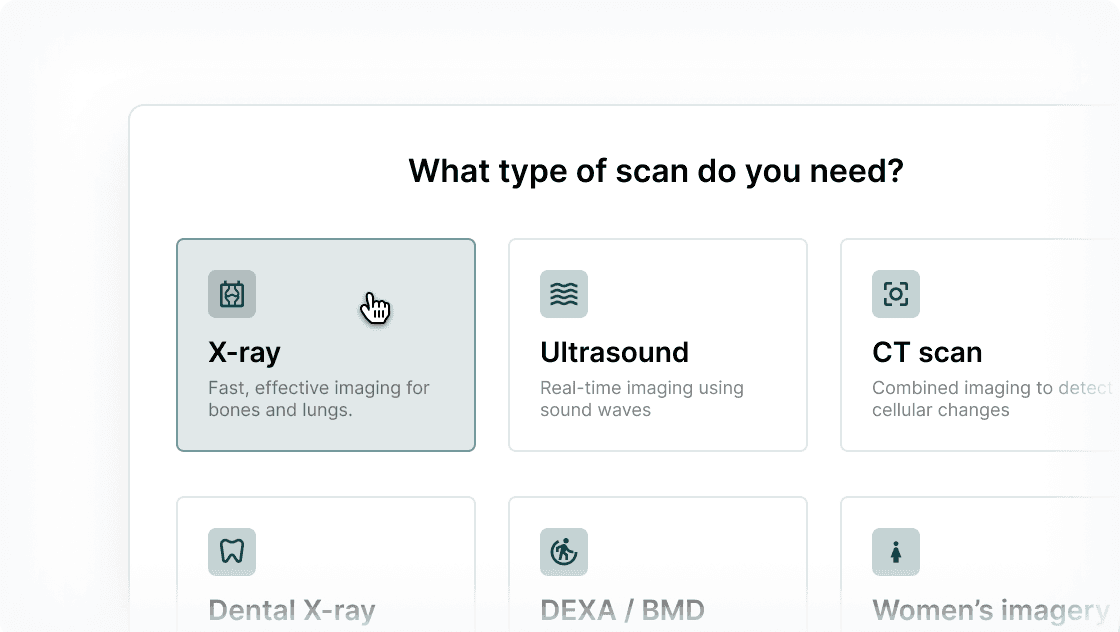Click the 'What type of scan do you need?' heading

[x=656, y=171]
